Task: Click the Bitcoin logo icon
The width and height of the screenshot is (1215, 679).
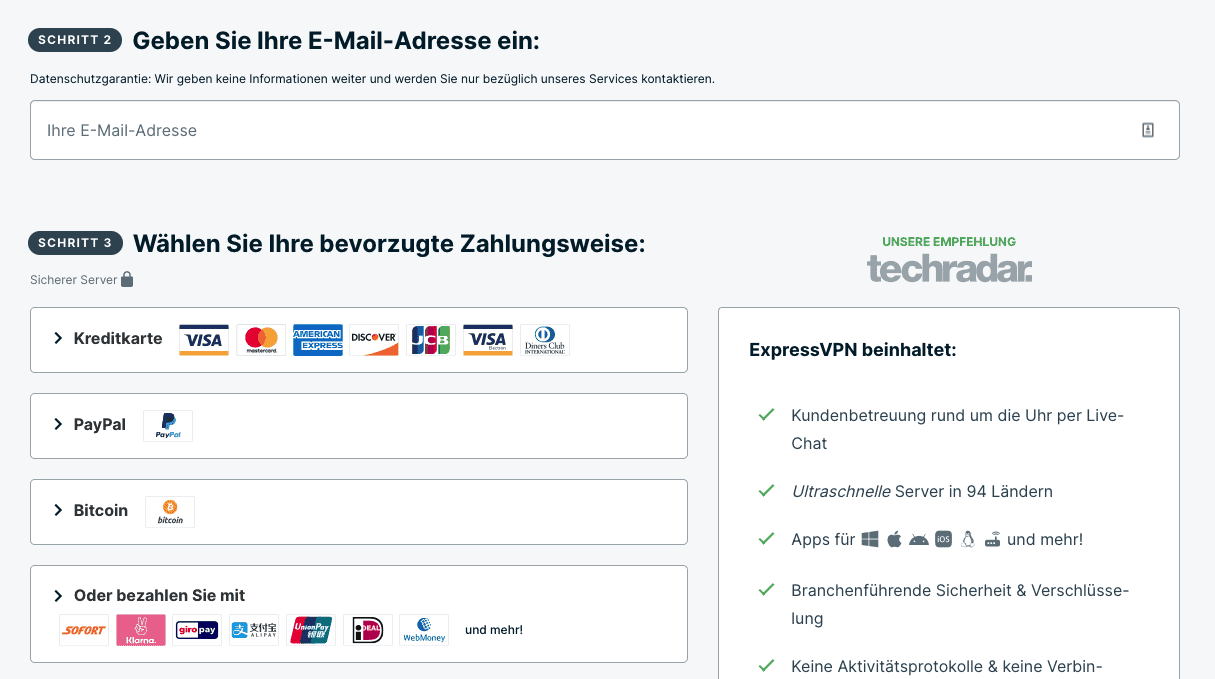Action: [x=170, y=512]
